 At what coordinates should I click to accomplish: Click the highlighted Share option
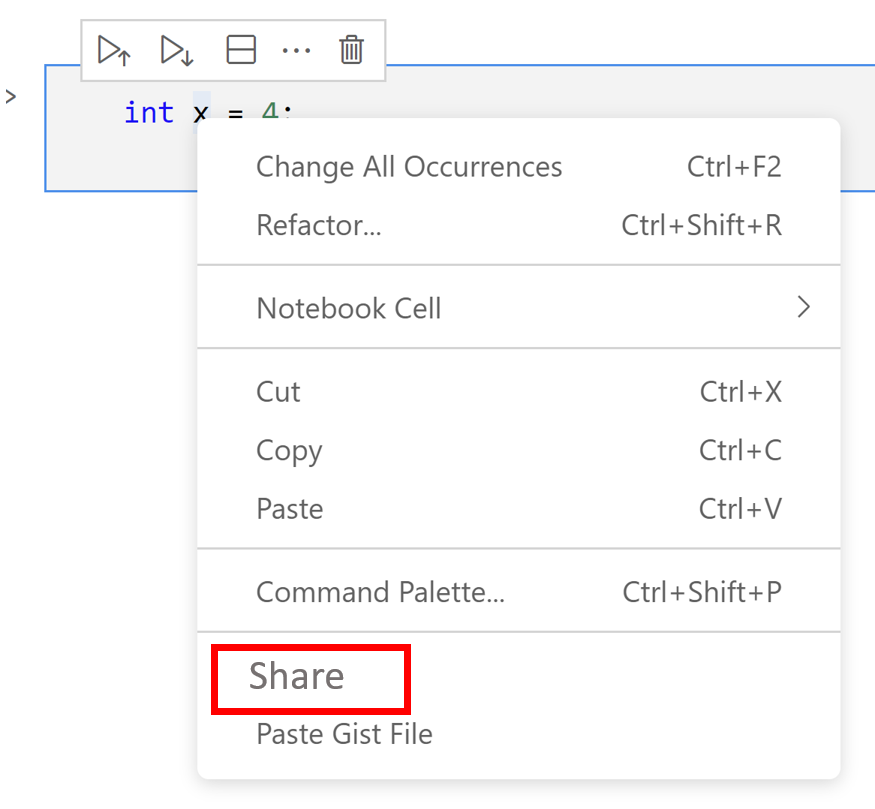click(x=296, y=677)
